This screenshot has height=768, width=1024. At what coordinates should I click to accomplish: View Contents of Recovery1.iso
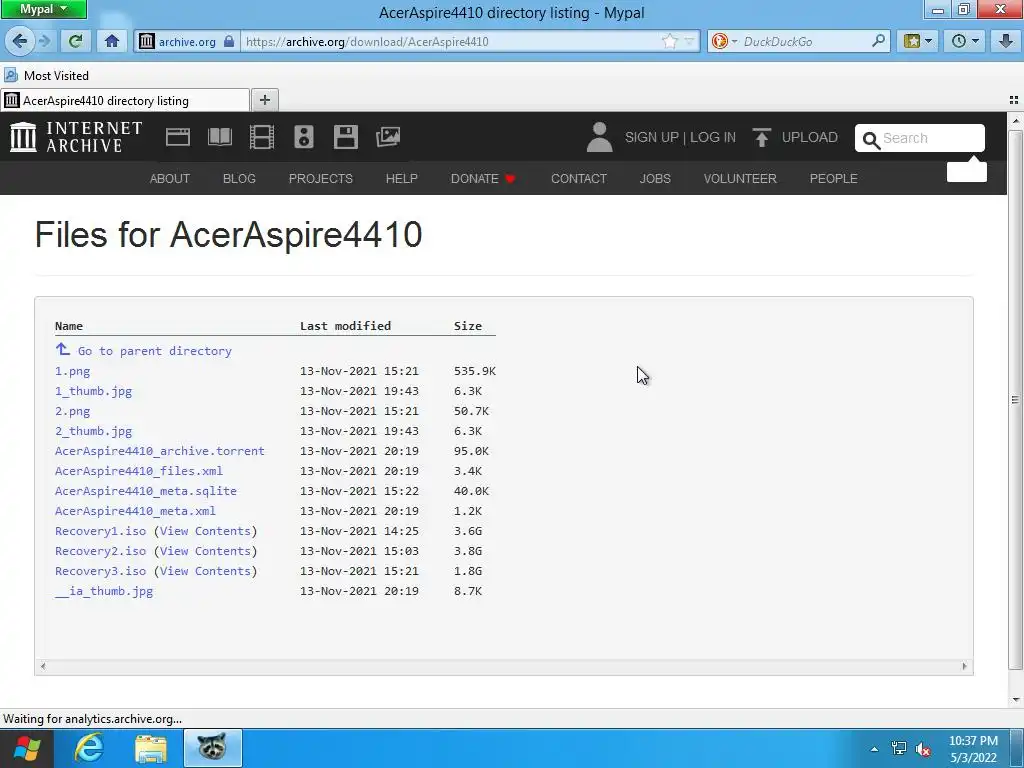coord(205,531)
